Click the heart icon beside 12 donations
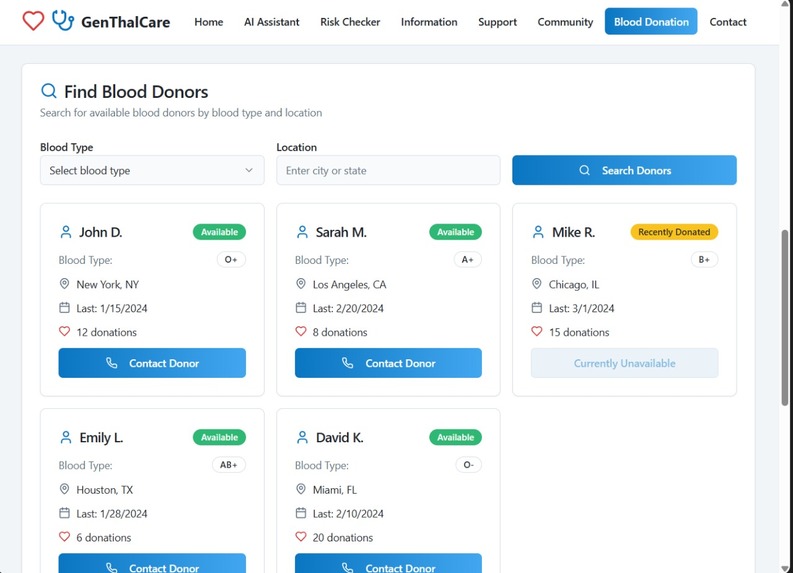Viewport: 793px width, 573px height. (64, 331)
